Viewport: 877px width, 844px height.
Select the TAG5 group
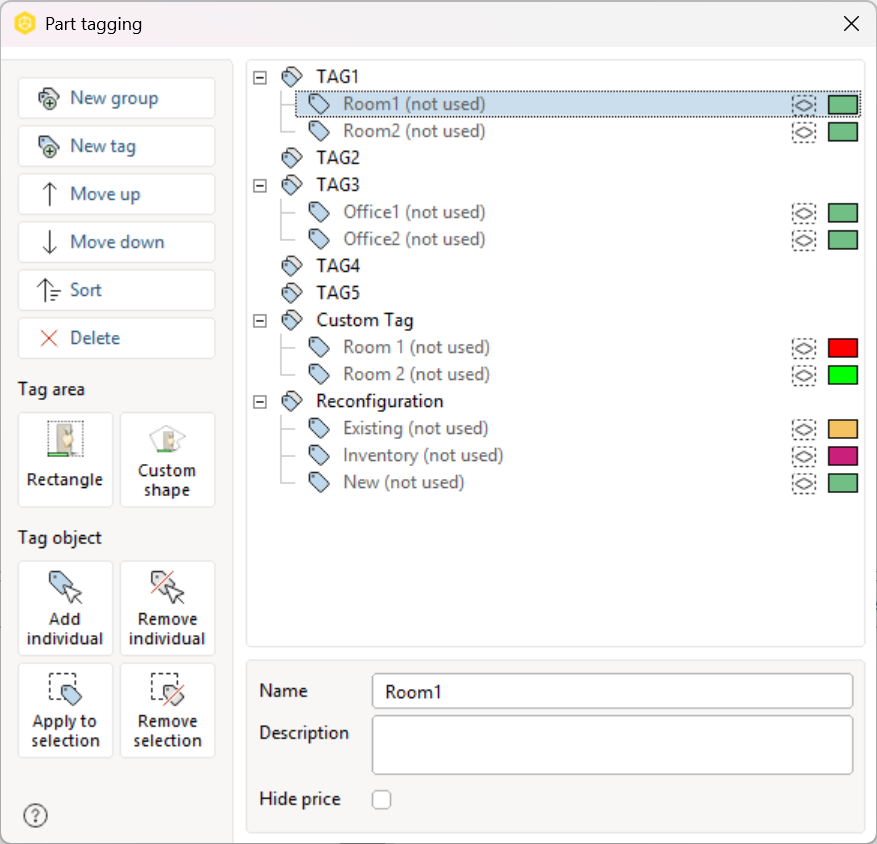[x=338, y=293]
